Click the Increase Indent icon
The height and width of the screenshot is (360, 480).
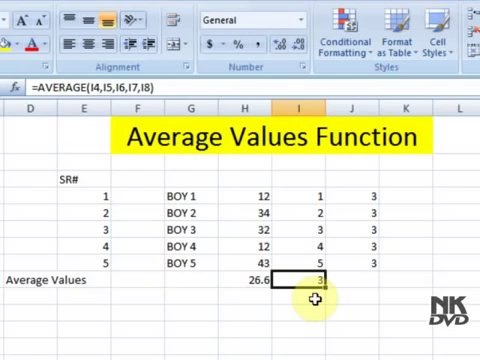click(x=149, y=44)
